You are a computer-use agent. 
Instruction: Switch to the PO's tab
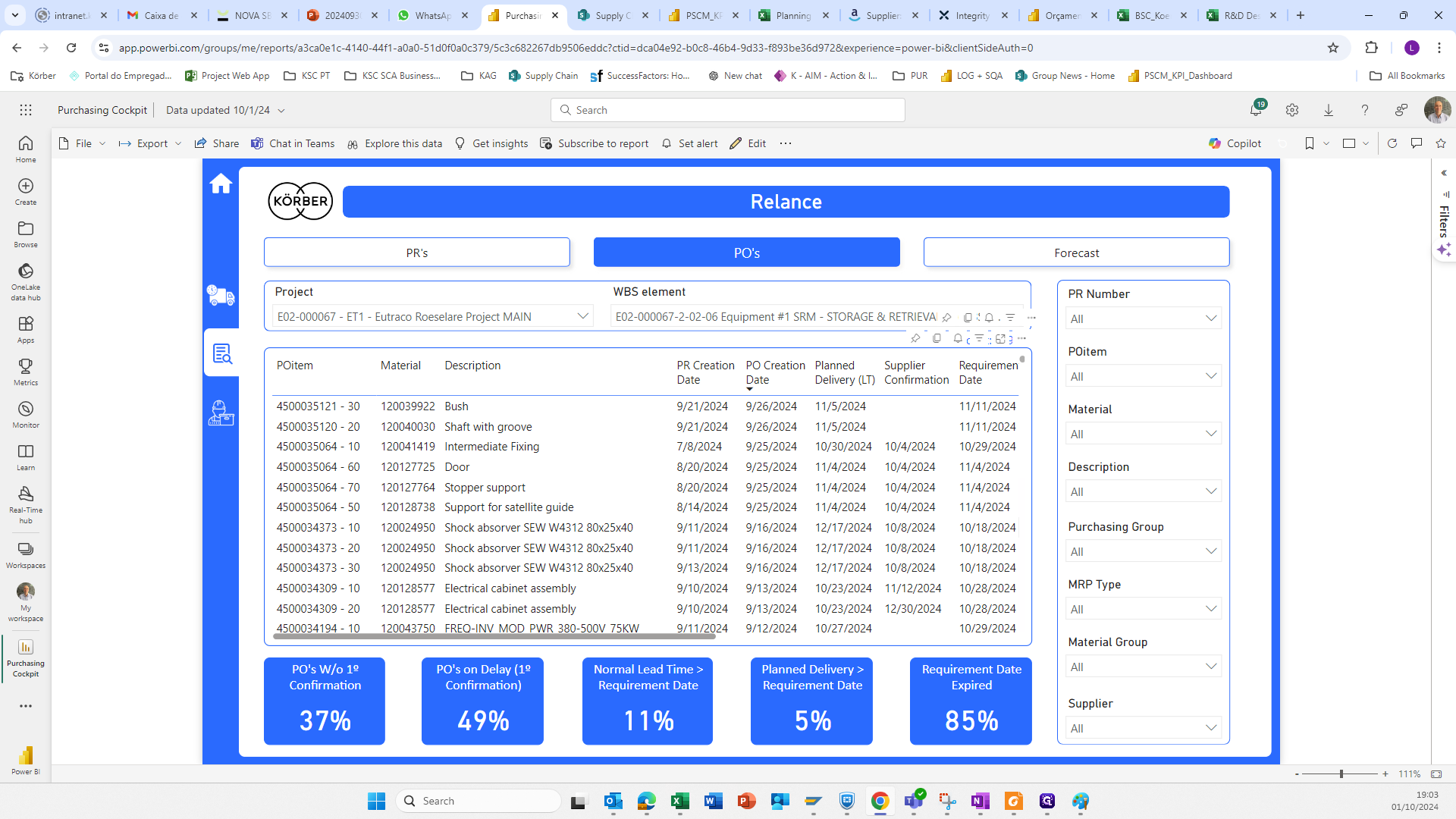[747, 253]
